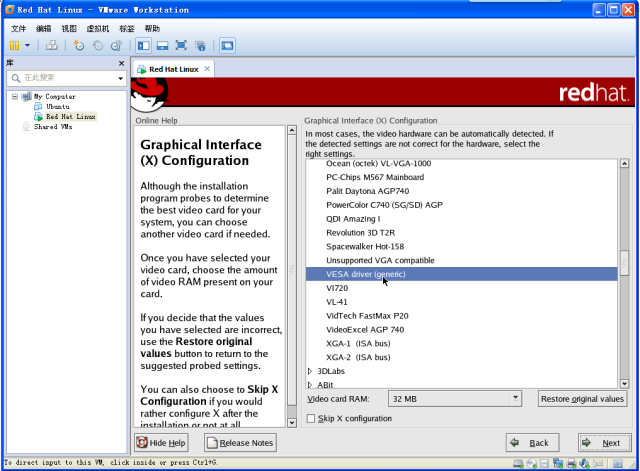Click the Next button
This screenshot has height=471, width=640.
604,443
